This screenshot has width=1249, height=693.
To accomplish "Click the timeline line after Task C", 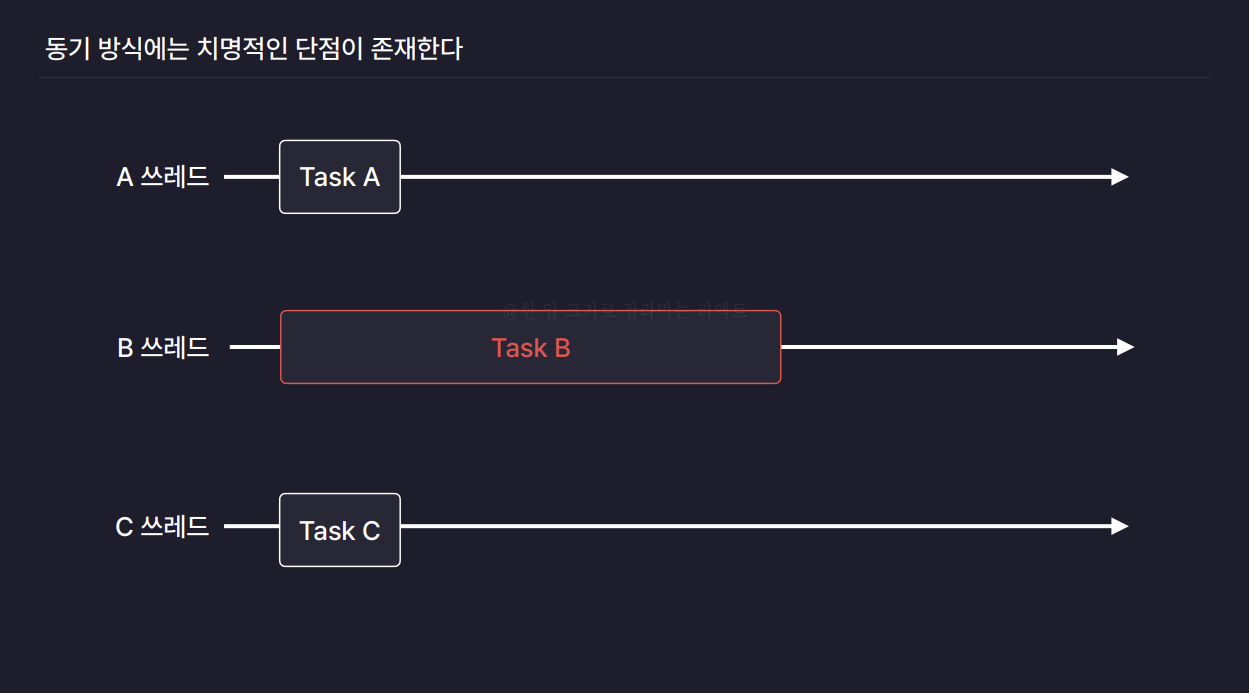I will pos(756,526).
